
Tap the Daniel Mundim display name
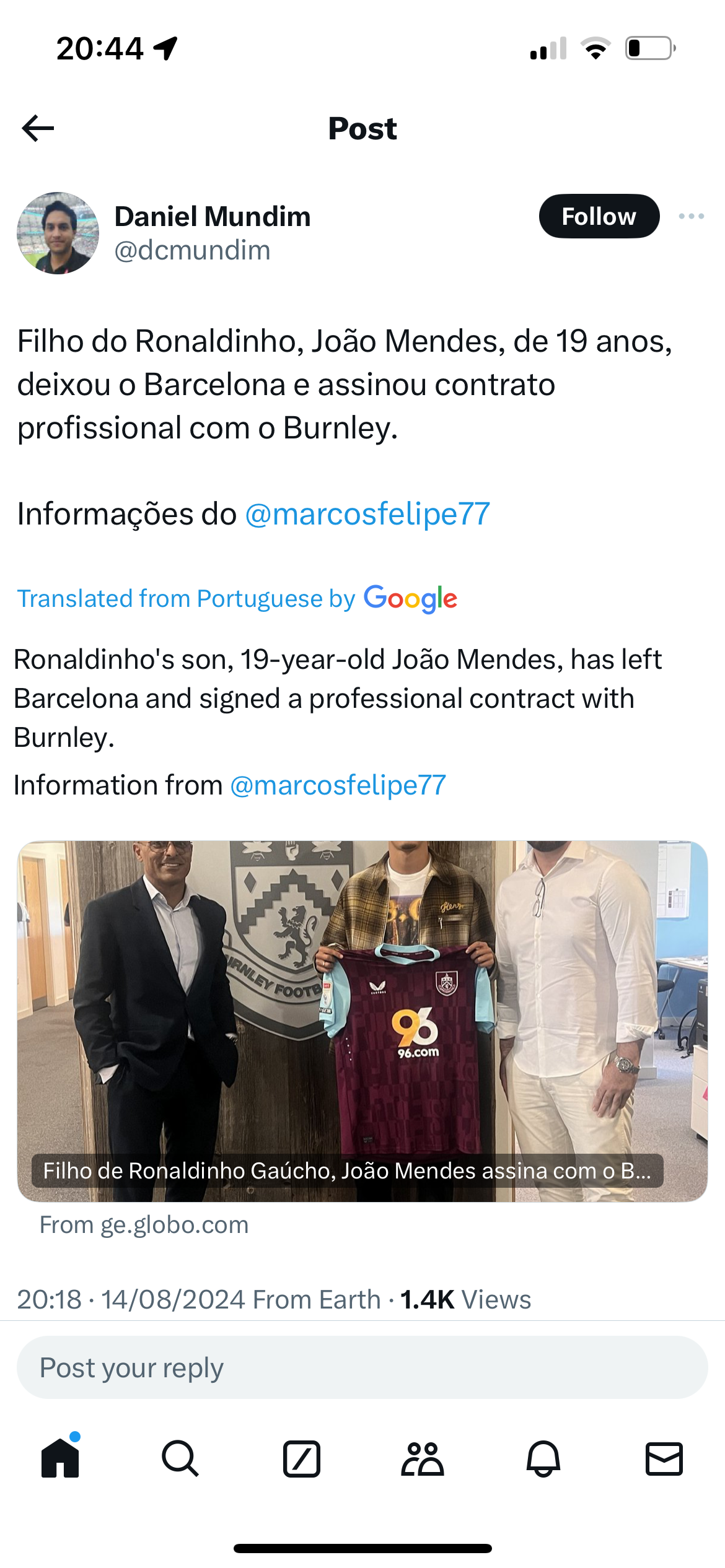tap(213, 217)
